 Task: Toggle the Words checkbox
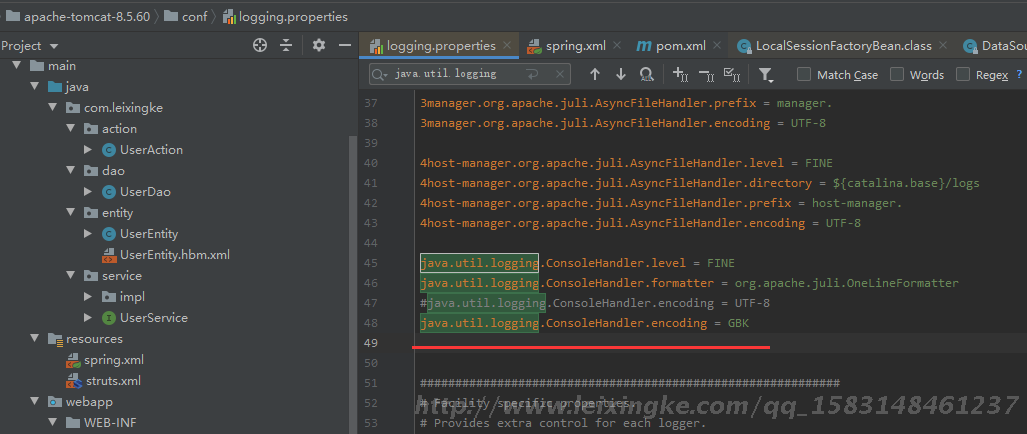click(897, 75)
